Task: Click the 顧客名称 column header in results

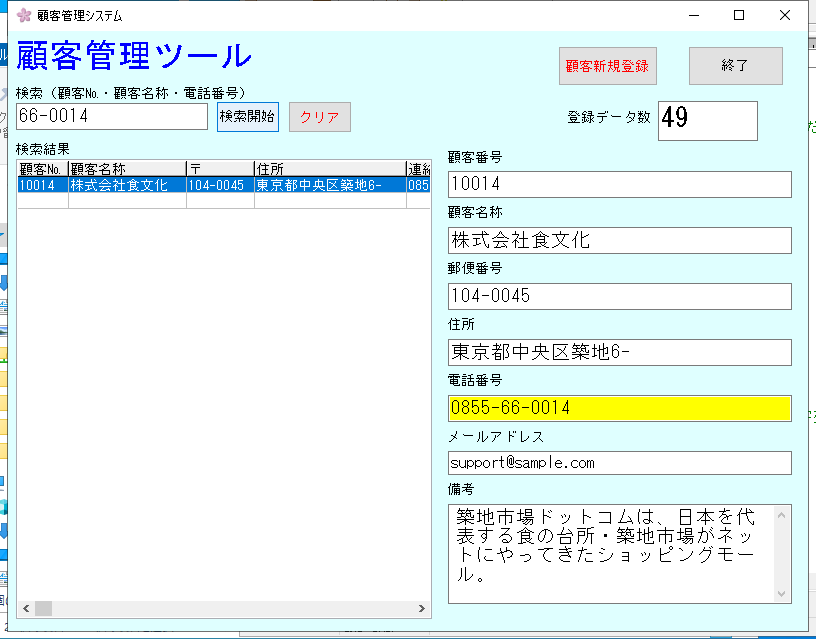Action: (x=127, y=169)
